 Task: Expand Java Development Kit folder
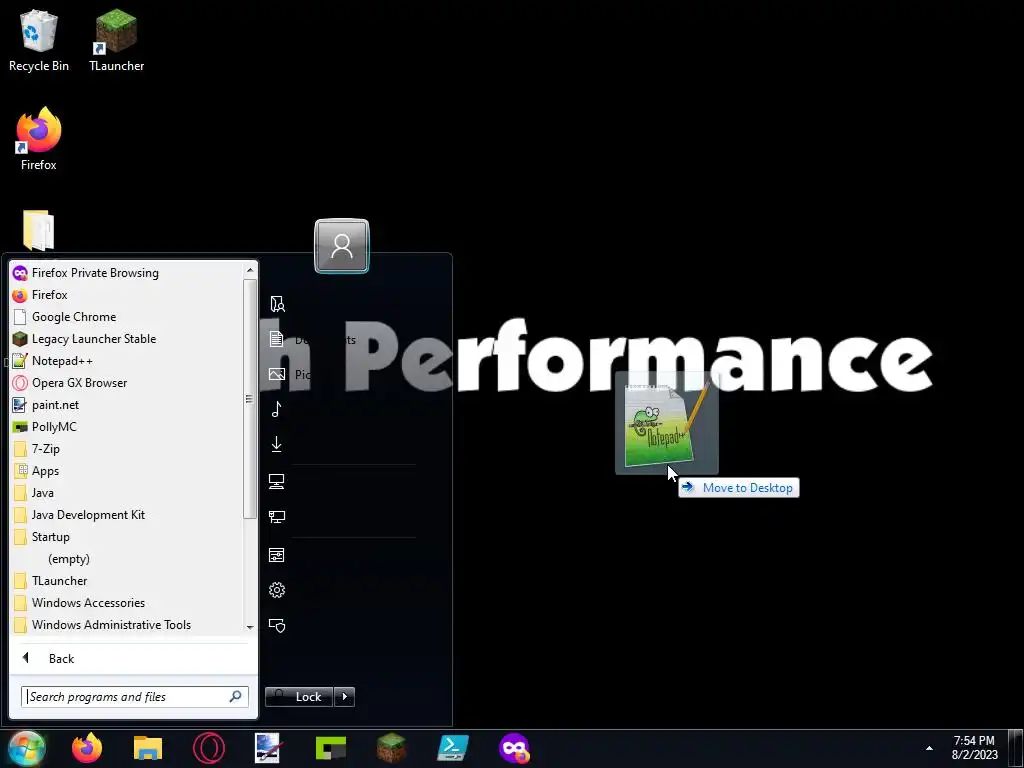coord(127,515)
